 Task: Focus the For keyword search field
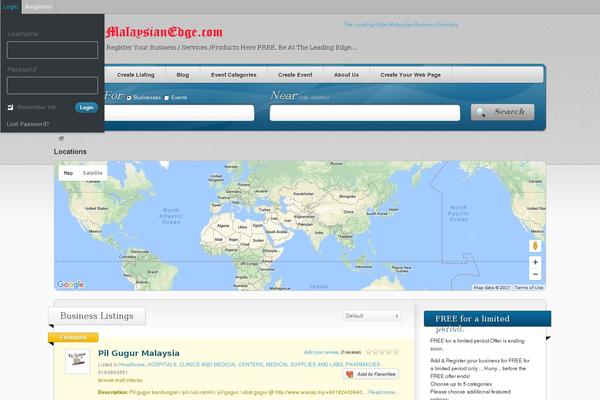click(x=179, y=113)
